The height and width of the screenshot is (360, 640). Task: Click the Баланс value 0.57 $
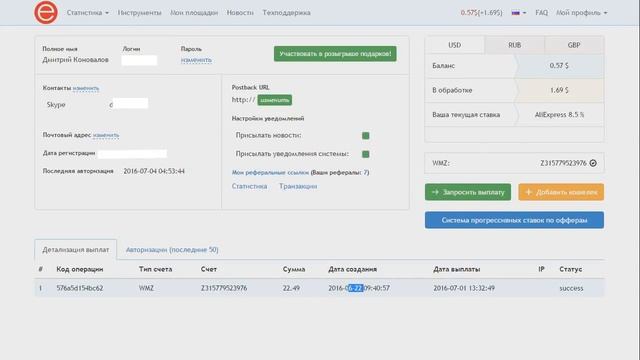[x=559, y=66]
